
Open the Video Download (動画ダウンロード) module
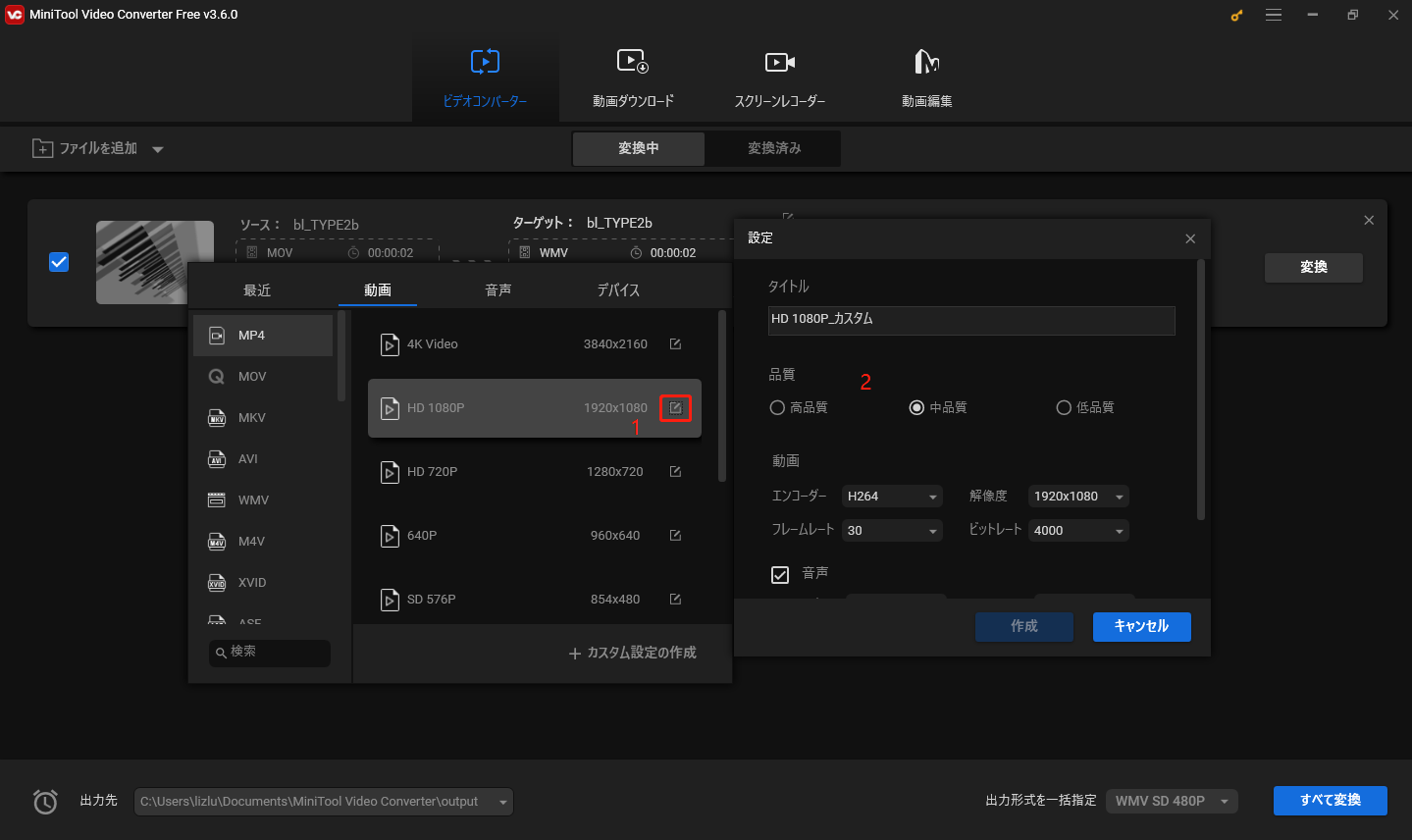633,79
